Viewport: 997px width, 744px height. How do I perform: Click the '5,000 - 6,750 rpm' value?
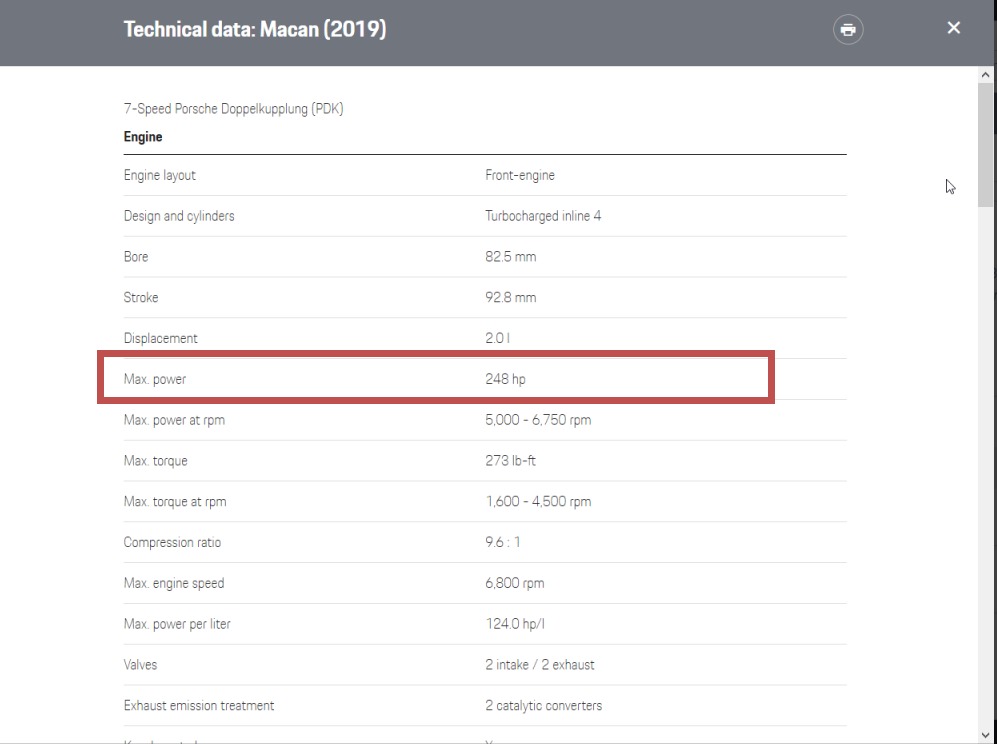tap(538, 420)
